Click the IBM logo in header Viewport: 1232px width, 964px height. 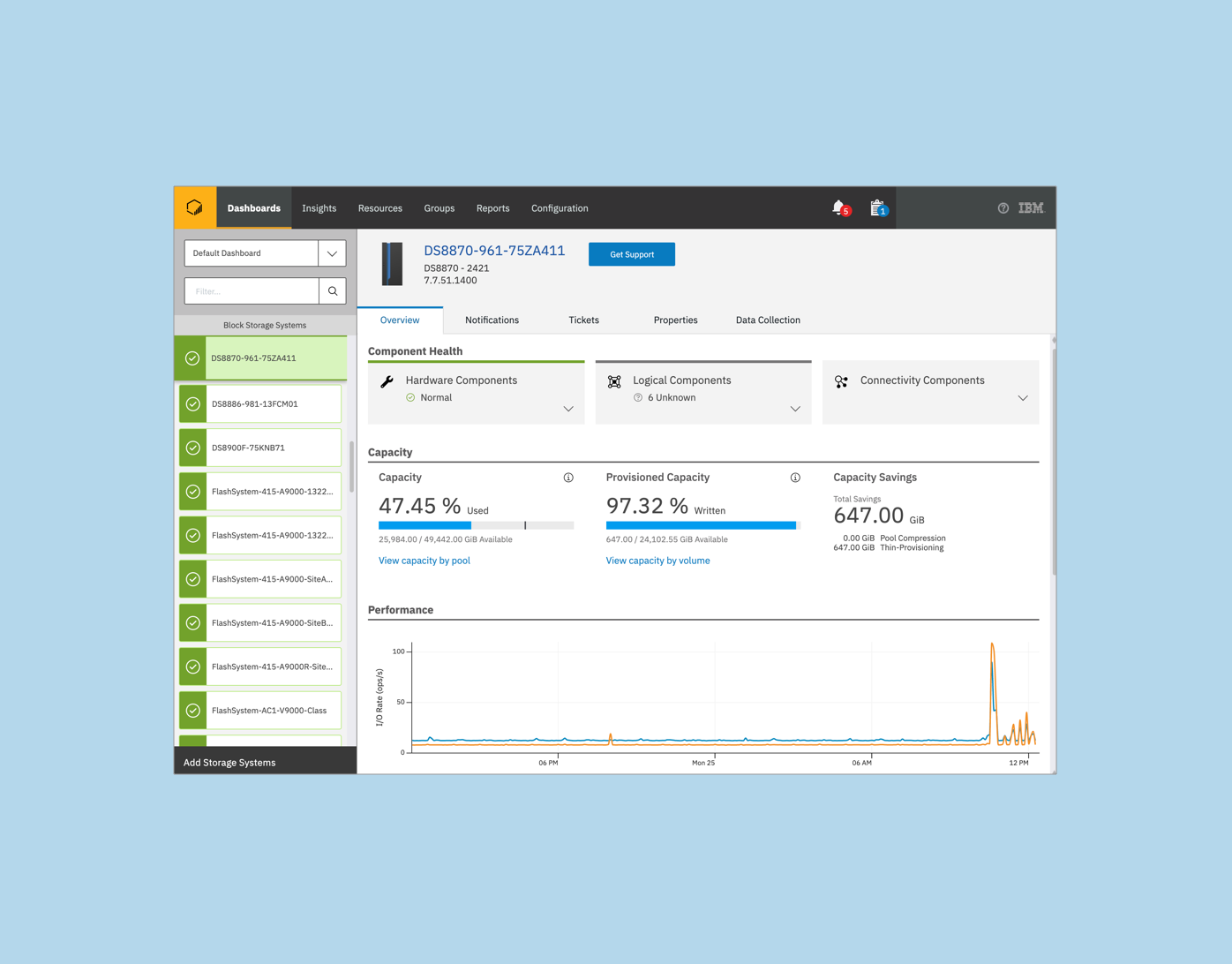click(1031, 208)
